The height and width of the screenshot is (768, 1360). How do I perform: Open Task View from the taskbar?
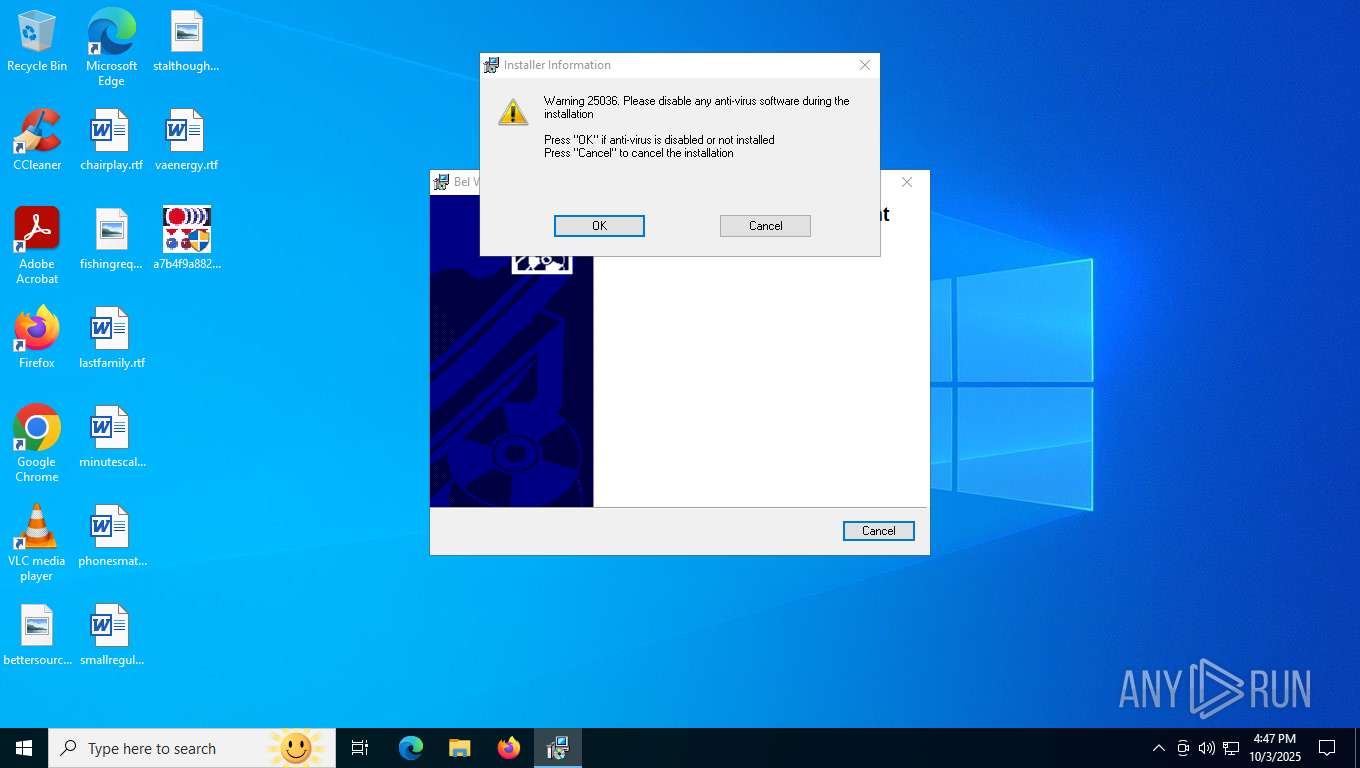point(360,748)
